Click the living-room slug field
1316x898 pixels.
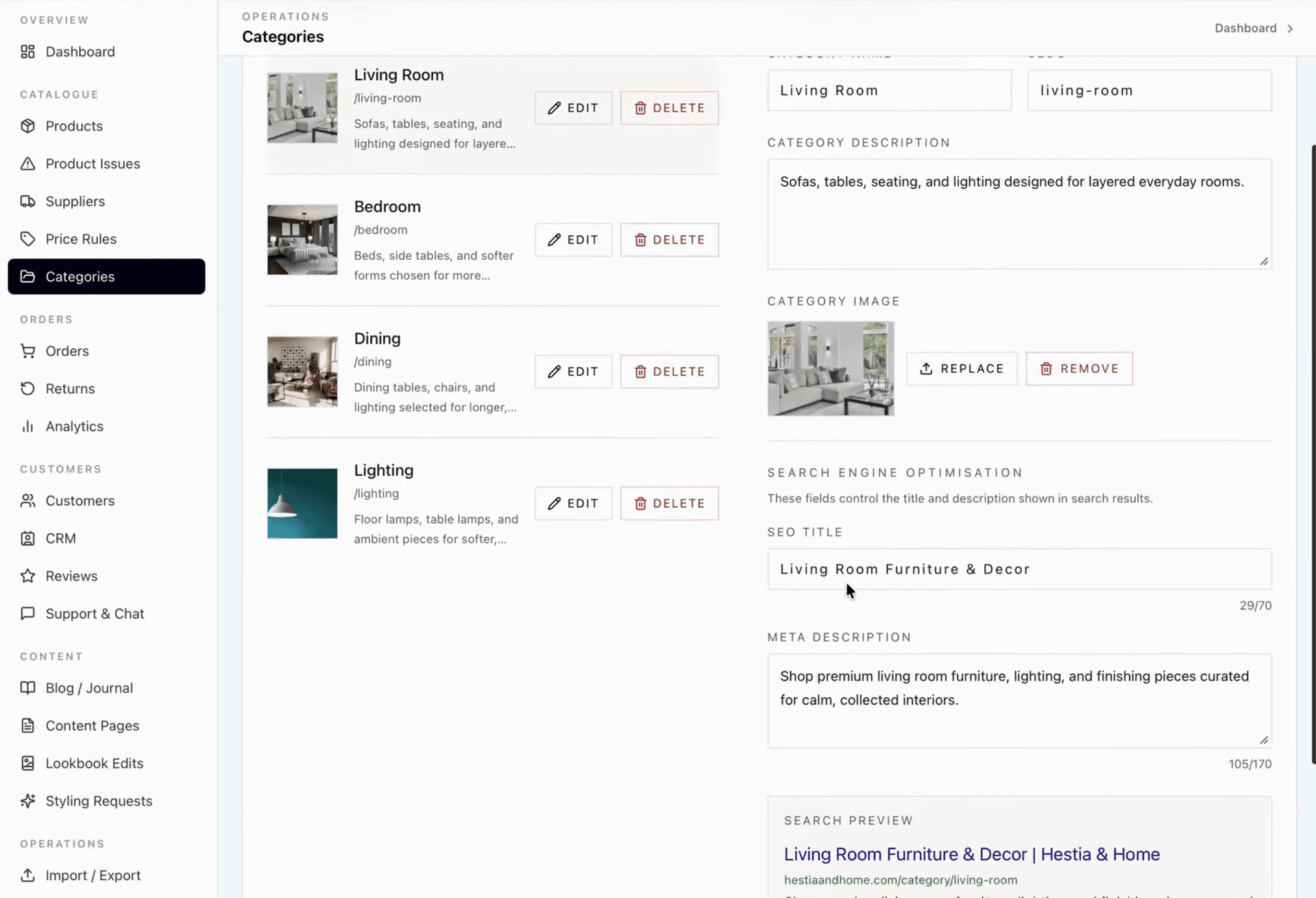tap(1149, 90)
